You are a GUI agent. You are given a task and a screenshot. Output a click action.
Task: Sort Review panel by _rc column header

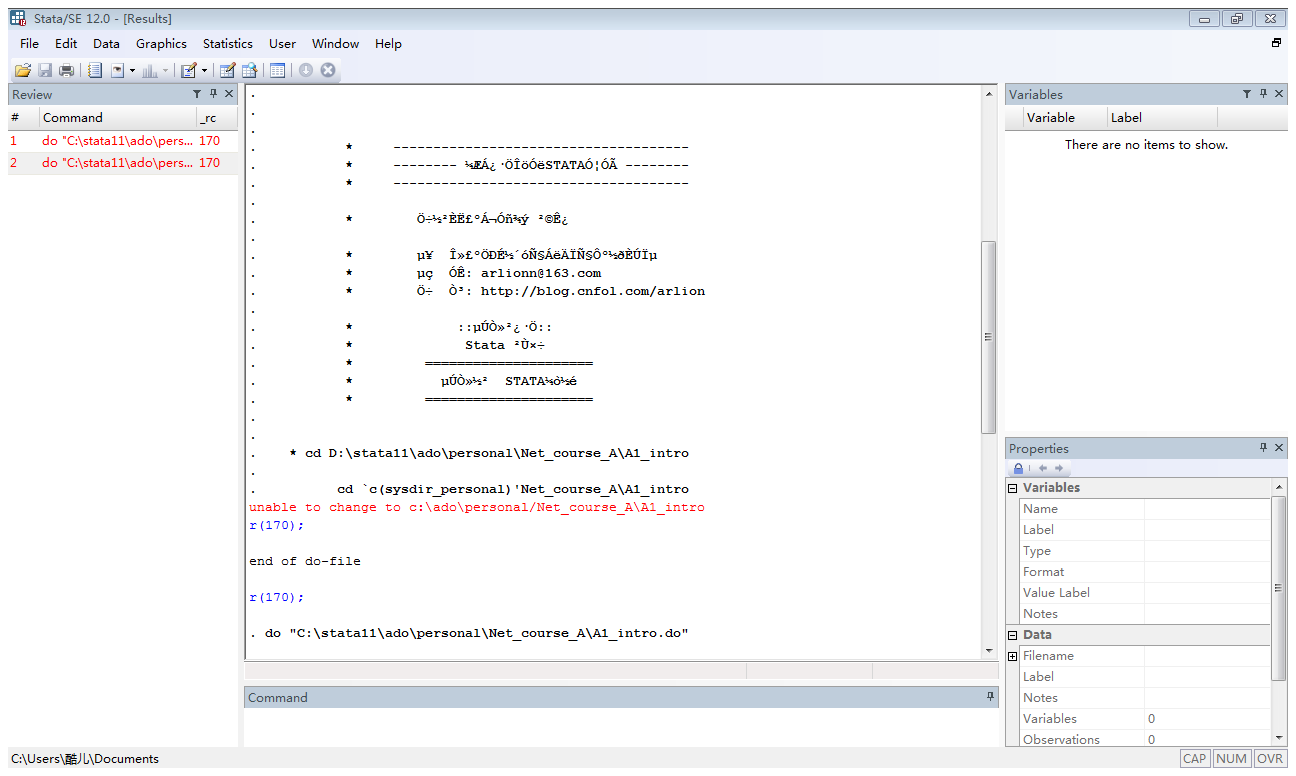click(x=216, y=117)
